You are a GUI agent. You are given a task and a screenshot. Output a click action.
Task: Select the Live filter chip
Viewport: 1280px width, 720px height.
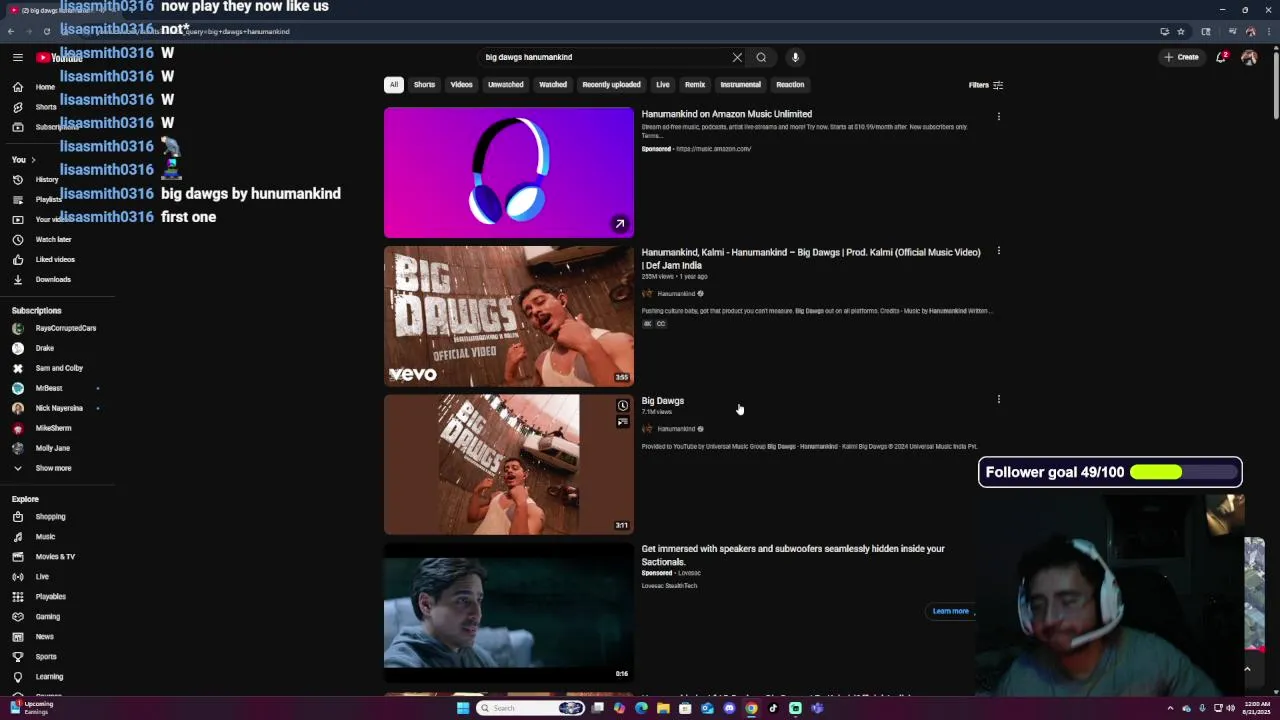tap(662, 85)
